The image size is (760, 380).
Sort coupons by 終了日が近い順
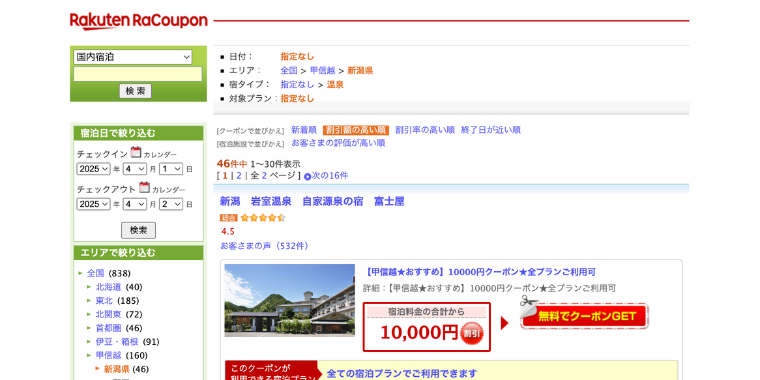pyautogui.click(x=491, y=130)
